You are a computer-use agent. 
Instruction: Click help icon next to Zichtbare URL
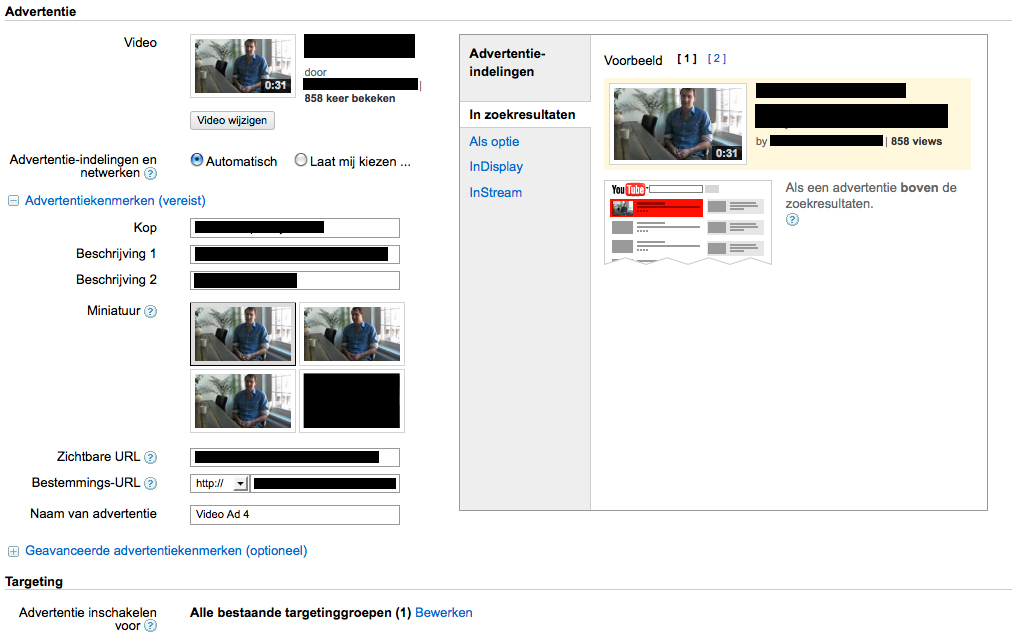150,458
